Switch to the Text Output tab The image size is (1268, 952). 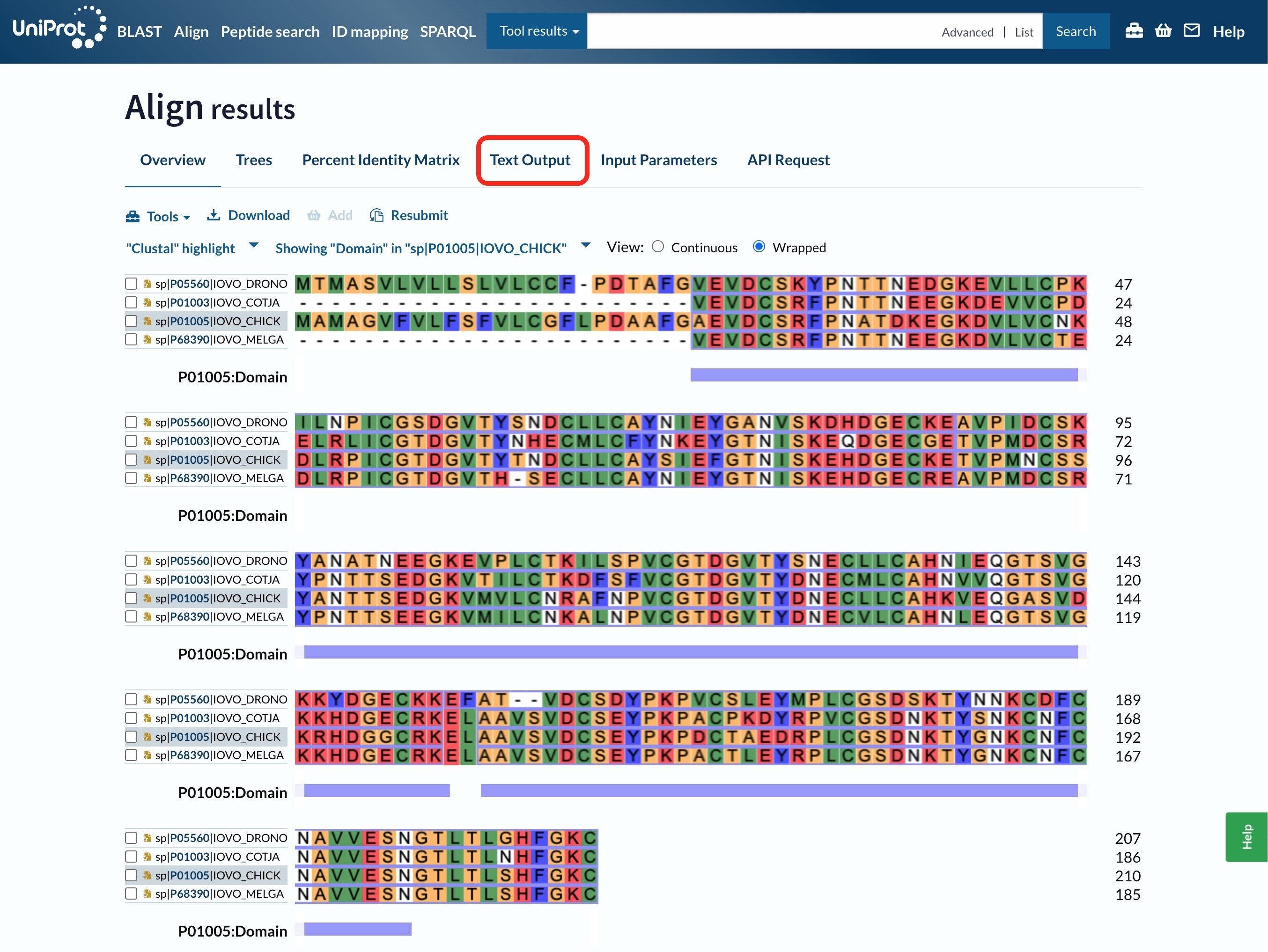click(530, 160)
